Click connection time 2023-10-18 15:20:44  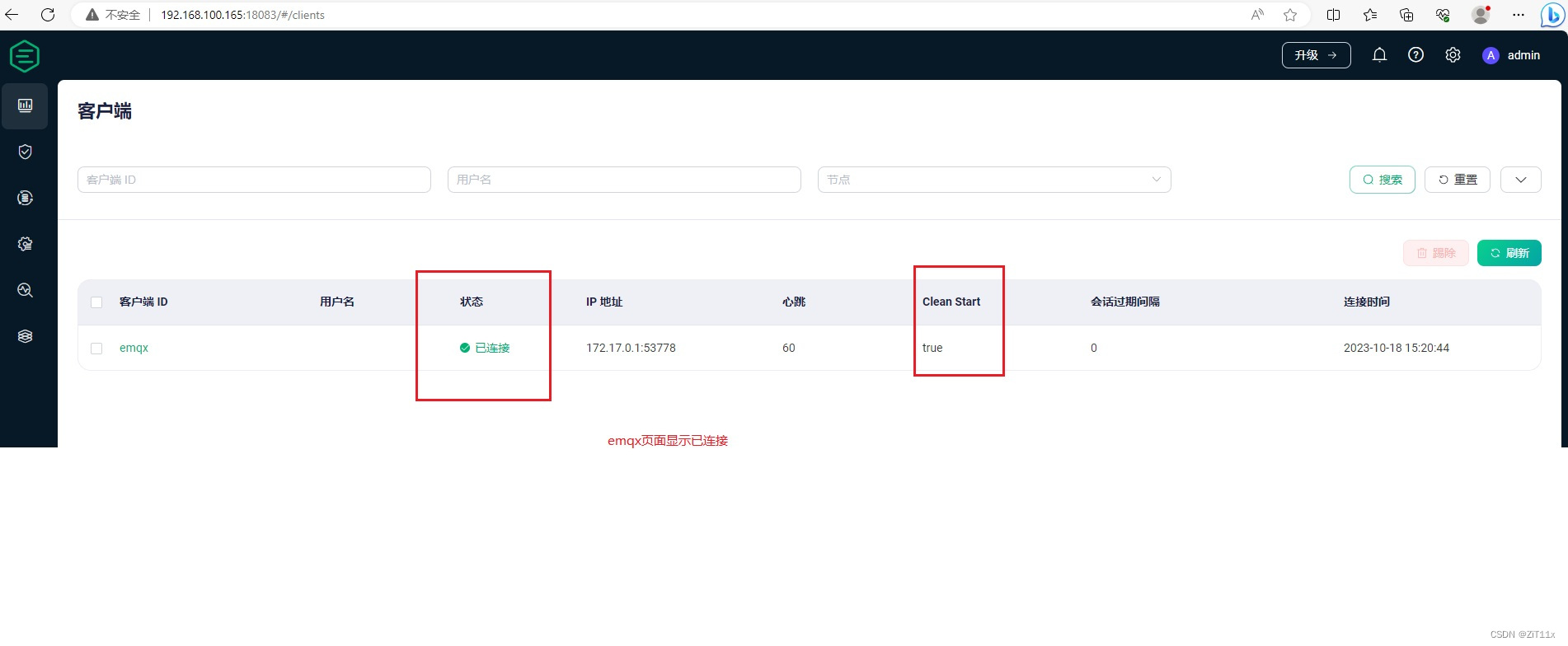point(1397,348)
